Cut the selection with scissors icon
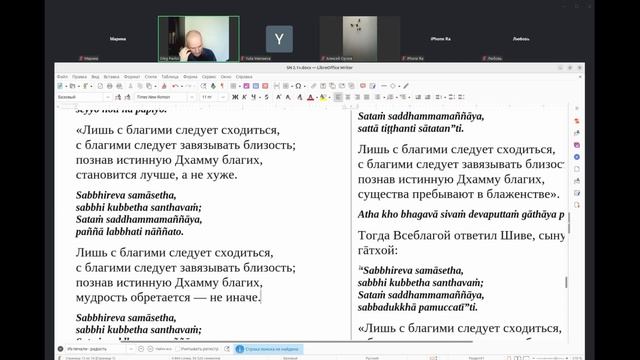This screenshot has height=360, width=640. (x=131, y=86)
